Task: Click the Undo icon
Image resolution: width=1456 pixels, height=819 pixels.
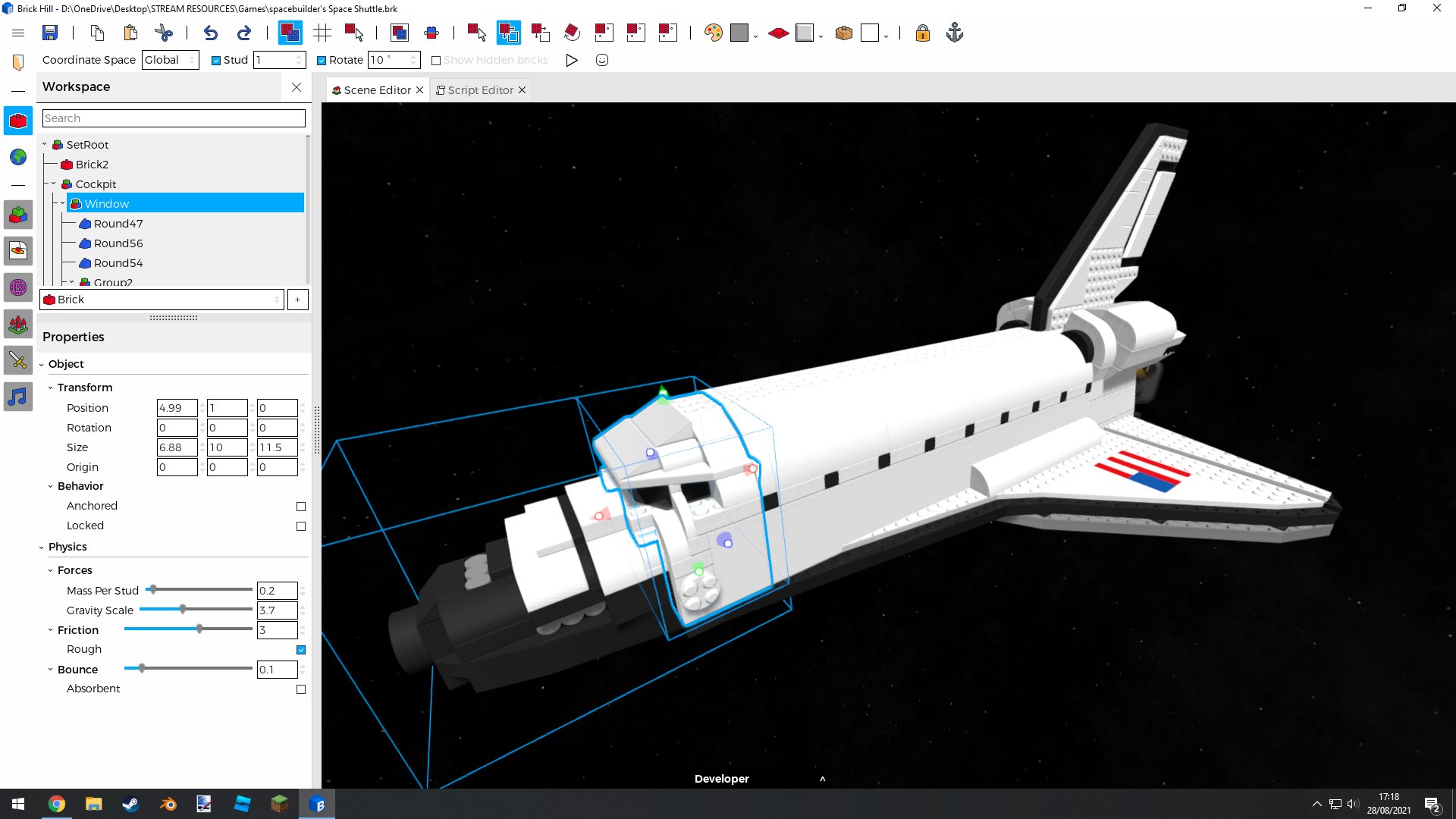Action: [210, 33]
